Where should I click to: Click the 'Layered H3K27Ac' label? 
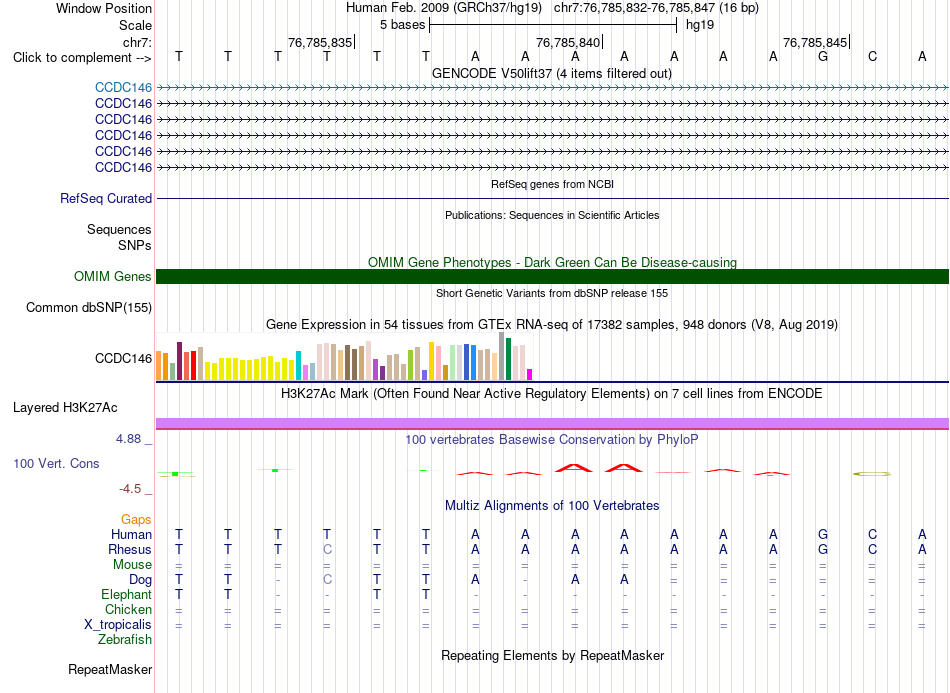click(65, 407)
